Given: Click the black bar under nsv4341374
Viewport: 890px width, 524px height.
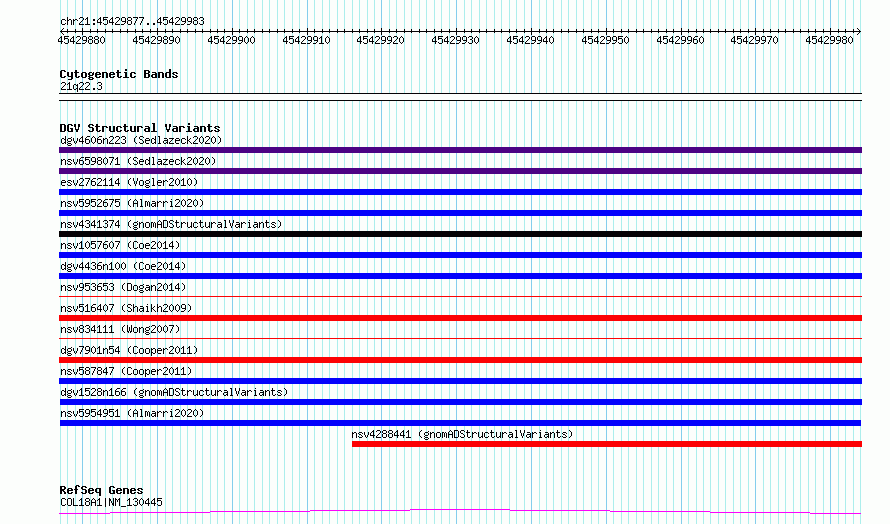Looking at the screenshot, I should [x=460, y=234].
